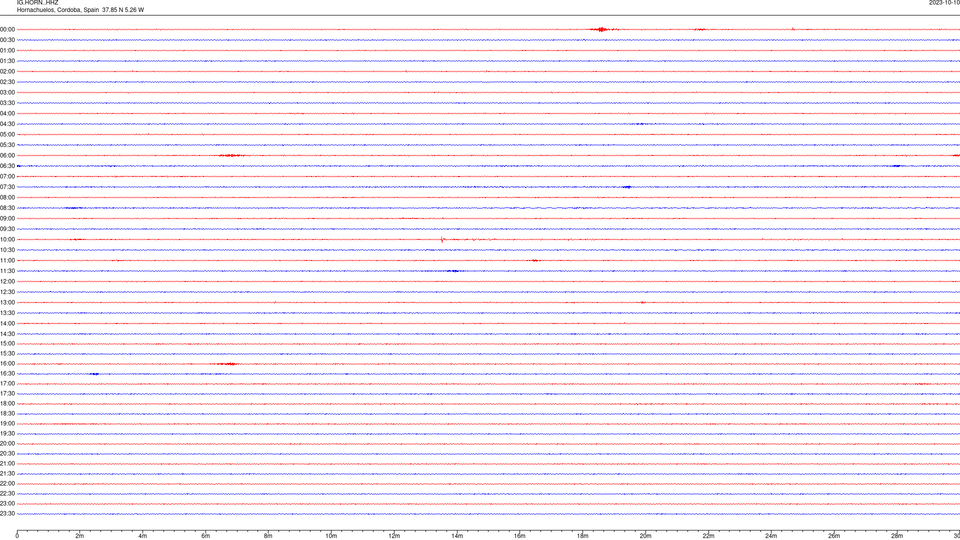Image resolution: width=960 pixels, height=540 pixels.
Task: Select the 05:30 trace time label
Action: pyautogui.click(x=7, y=145)
